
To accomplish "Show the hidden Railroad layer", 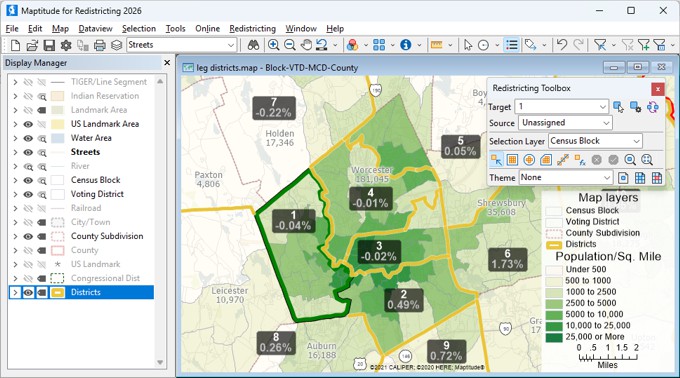I will tap(28, 209).
